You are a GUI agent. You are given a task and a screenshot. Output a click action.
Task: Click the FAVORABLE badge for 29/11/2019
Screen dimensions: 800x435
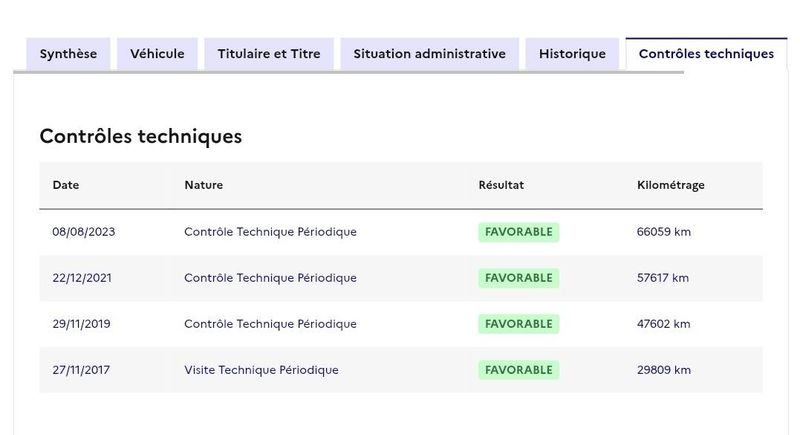pyautogui.click(x=518, y=324)
